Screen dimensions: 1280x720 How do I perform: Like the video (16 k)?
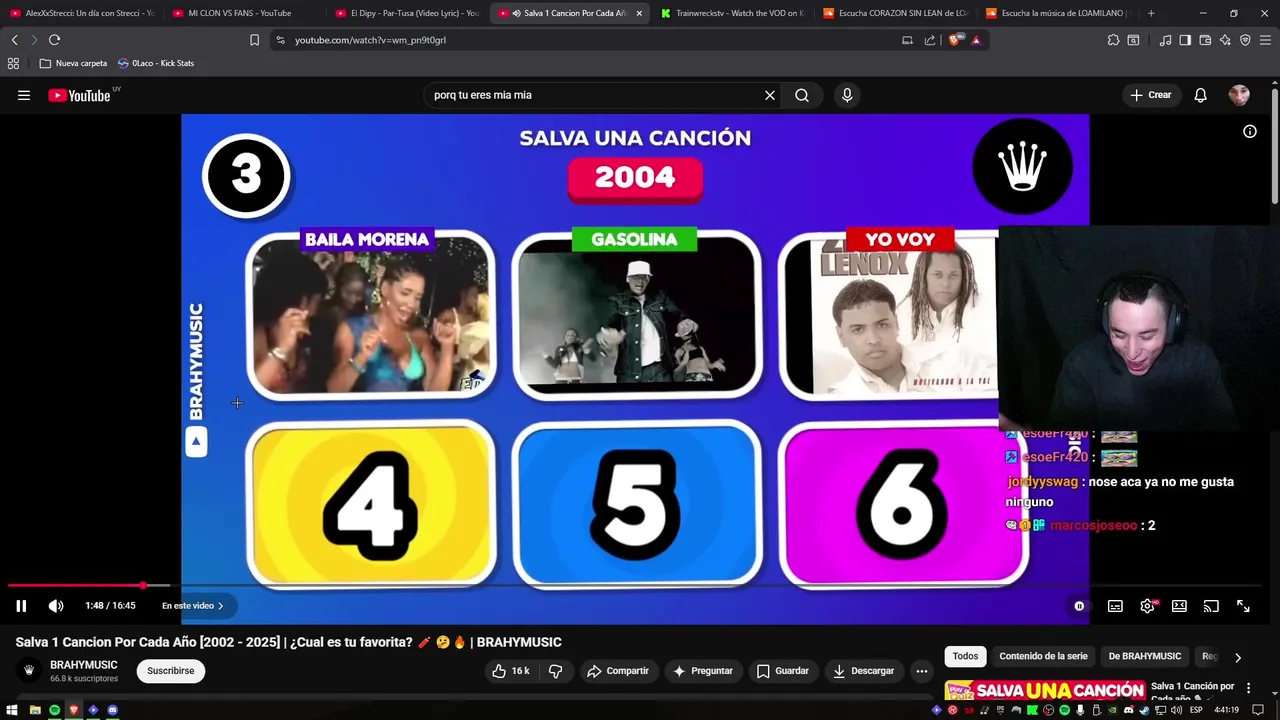[510, 671]
